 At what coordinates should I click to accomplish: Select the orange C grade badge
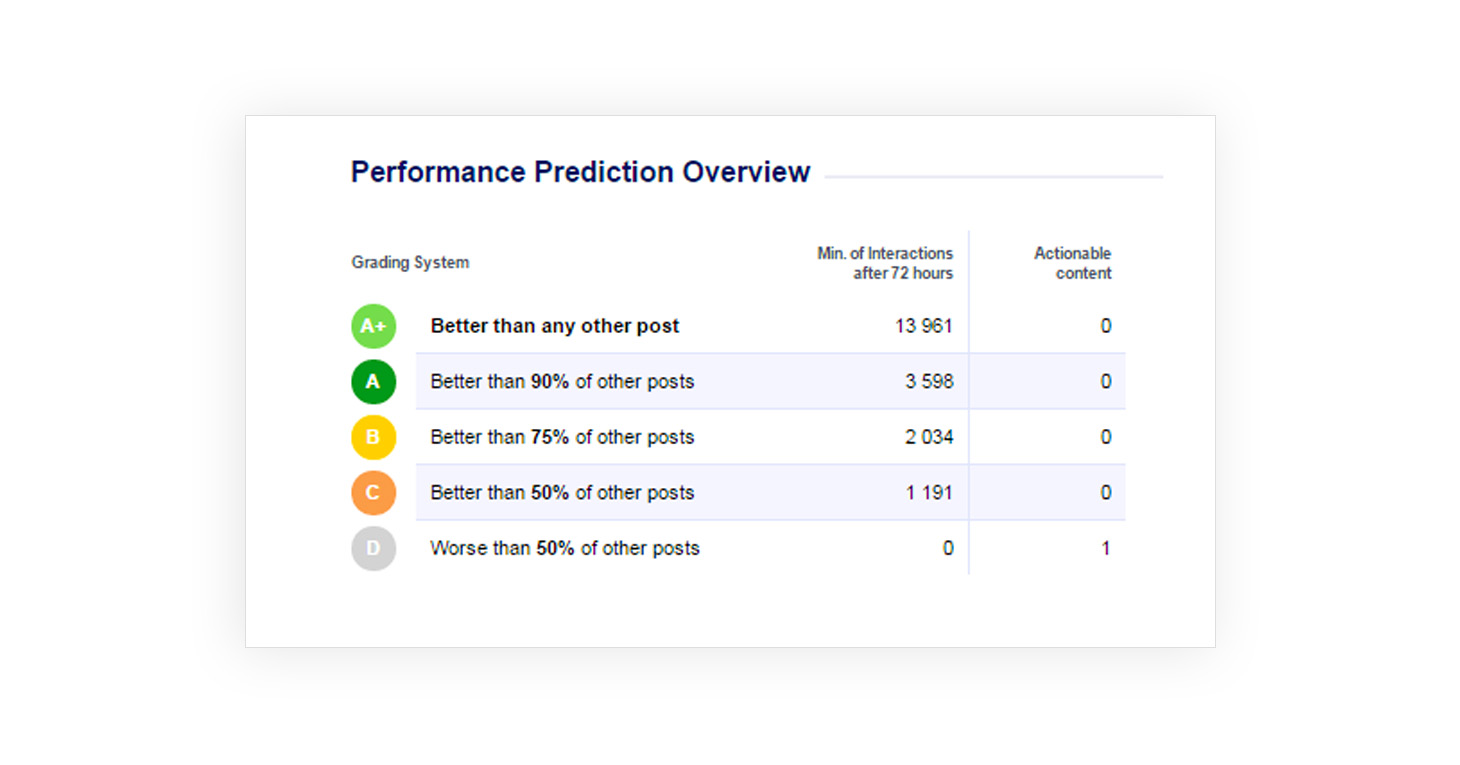point(373,493)
